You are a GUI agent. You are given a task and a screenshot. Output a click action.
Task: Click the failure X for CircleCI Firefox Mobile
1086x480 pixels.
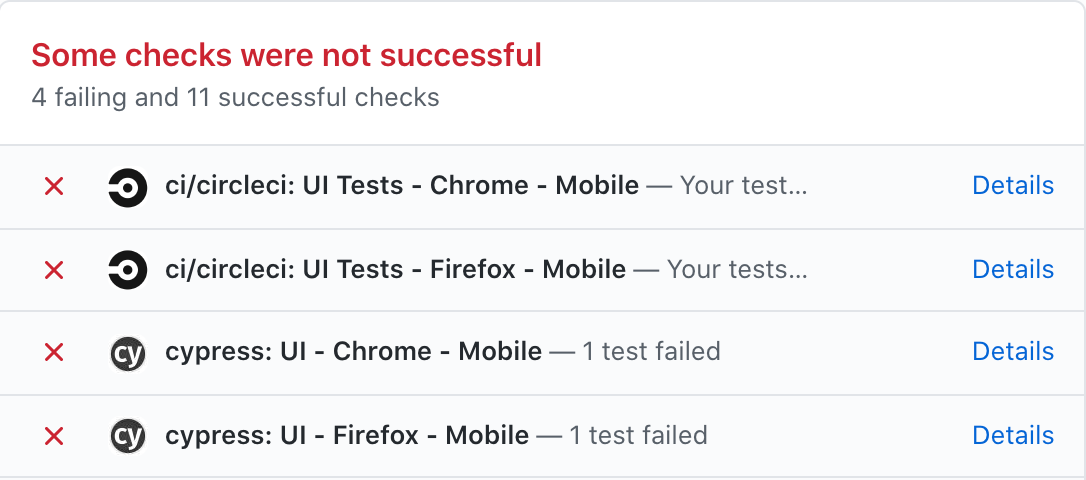point(54,270)
